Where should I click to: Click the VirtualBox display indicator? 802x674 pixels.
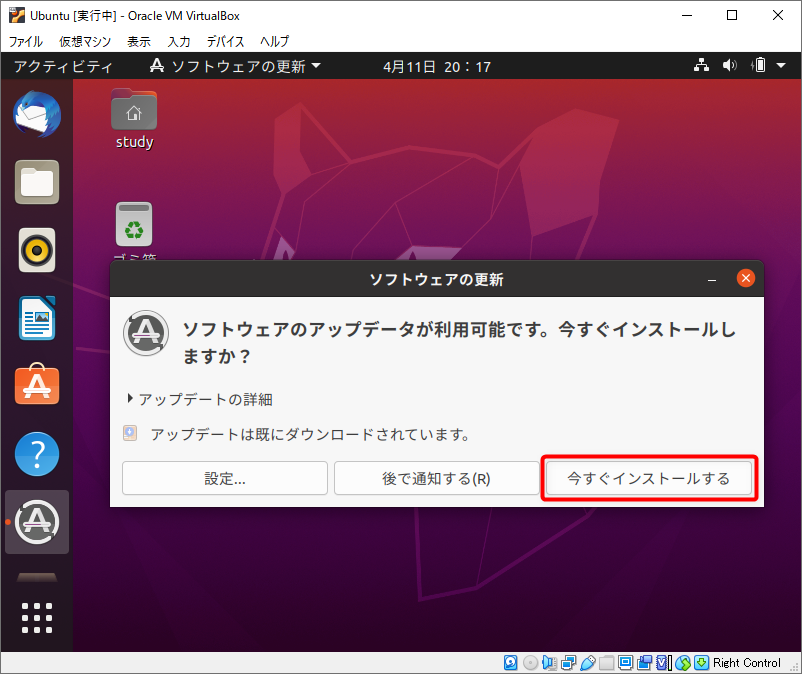(x=626, y=663)
